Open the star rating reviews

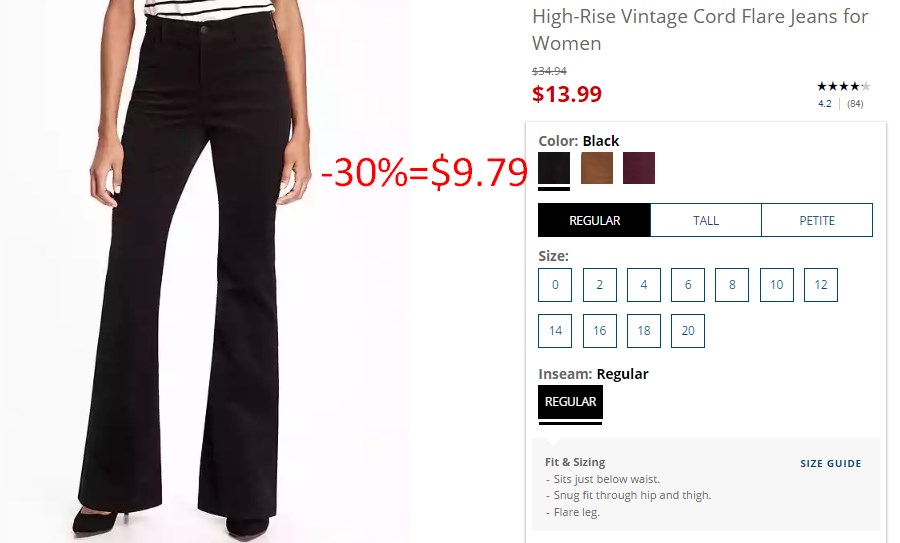(844, 87)
